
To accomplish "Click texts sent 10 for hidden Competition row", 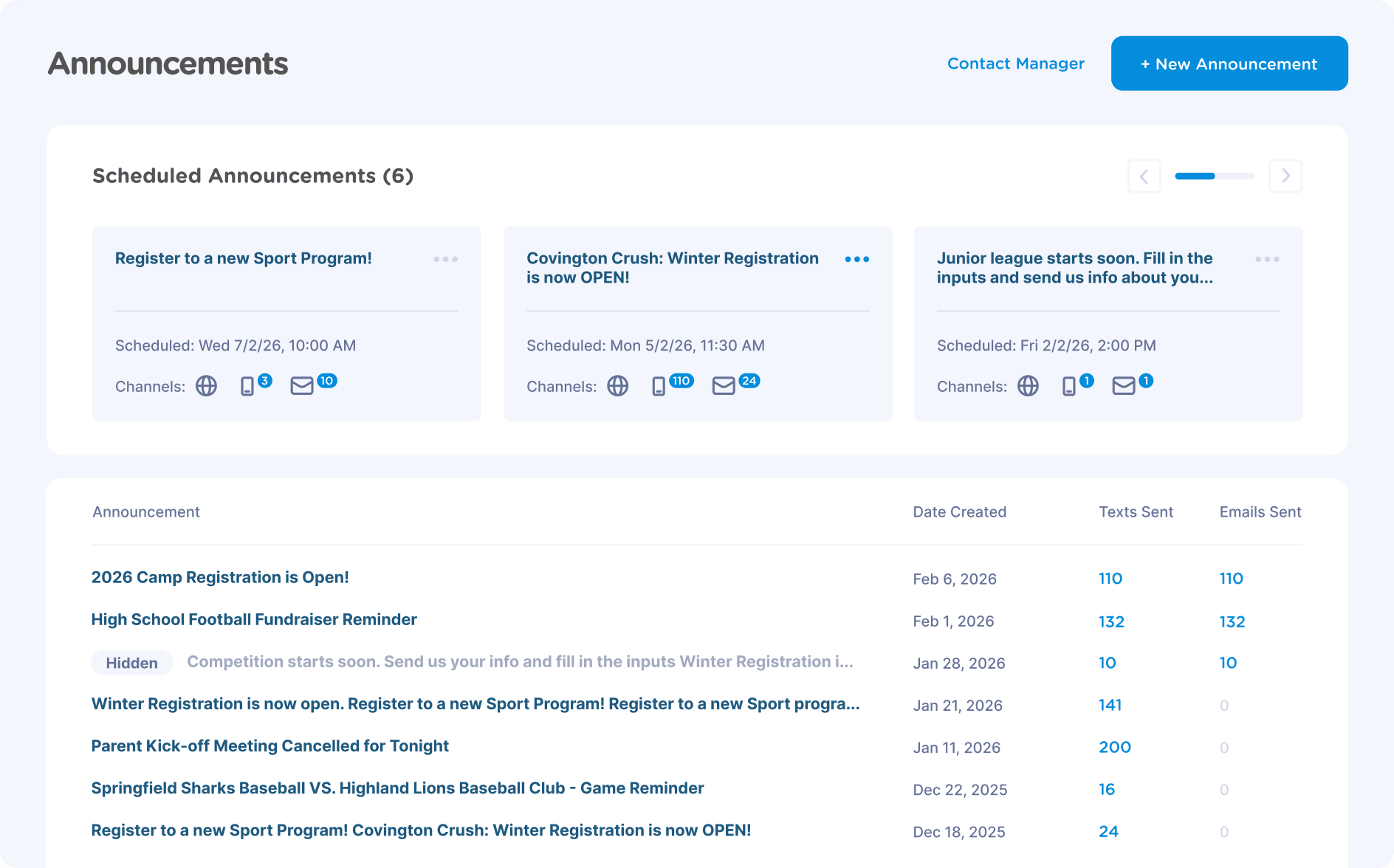I will click(x=1108, y=663).
